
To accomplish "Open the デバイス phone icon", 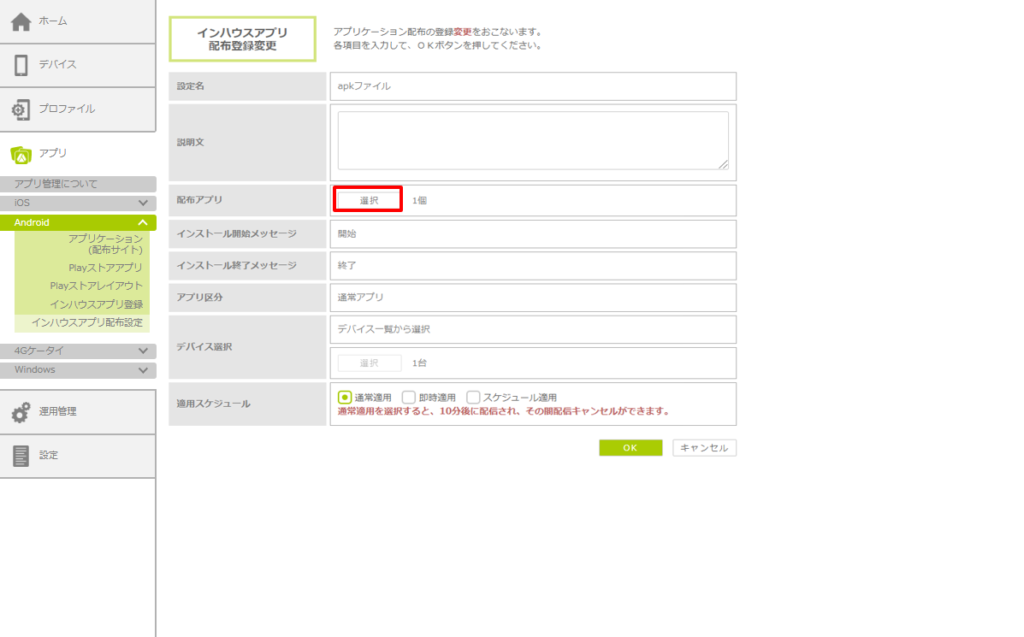I will coord(21,65).
